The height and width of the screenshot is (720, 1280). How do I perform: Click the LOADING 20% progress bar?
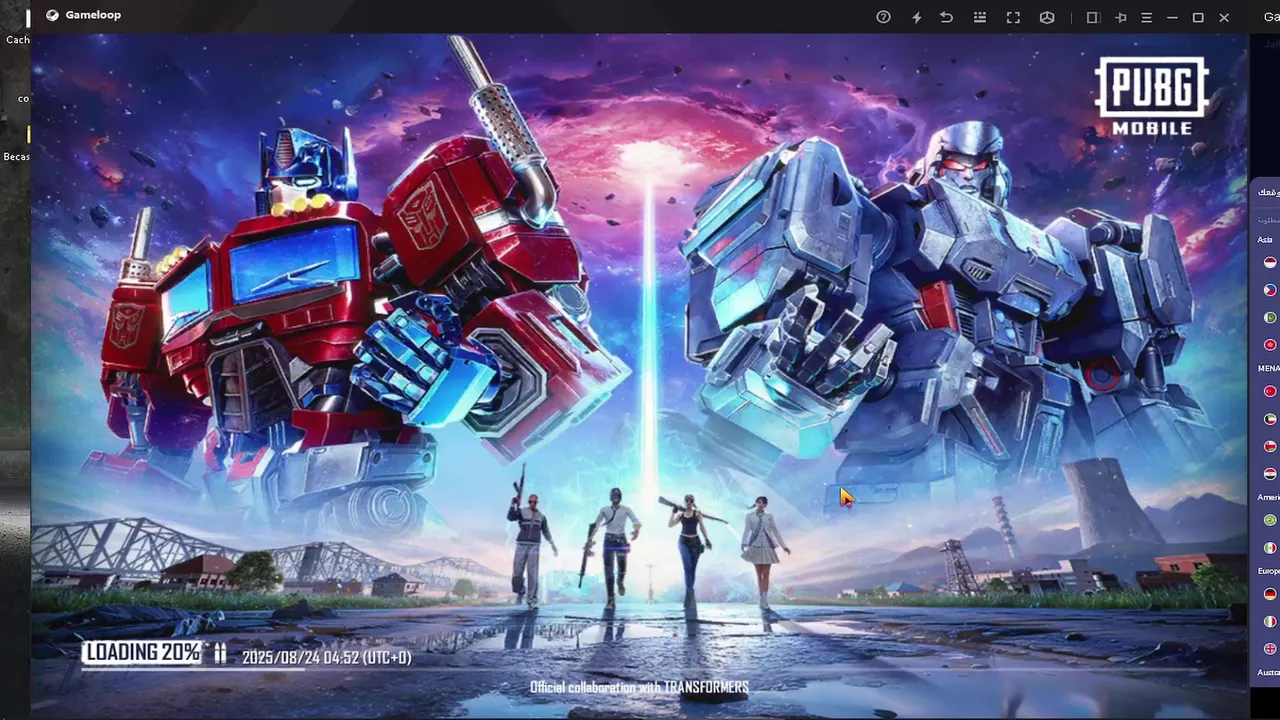(x=640, y=669)
